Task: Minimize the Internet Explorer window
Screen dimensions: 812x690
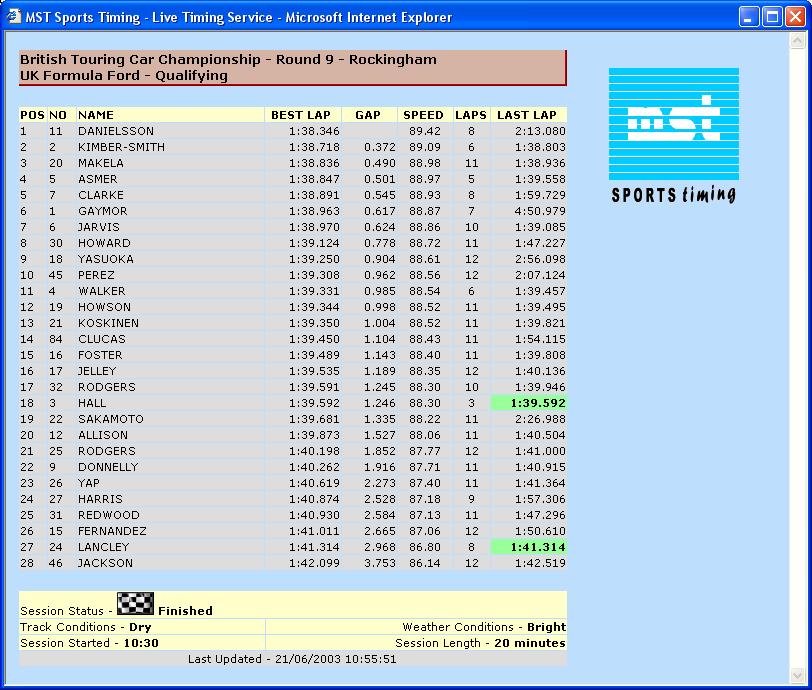Action: tap(749, 17)
